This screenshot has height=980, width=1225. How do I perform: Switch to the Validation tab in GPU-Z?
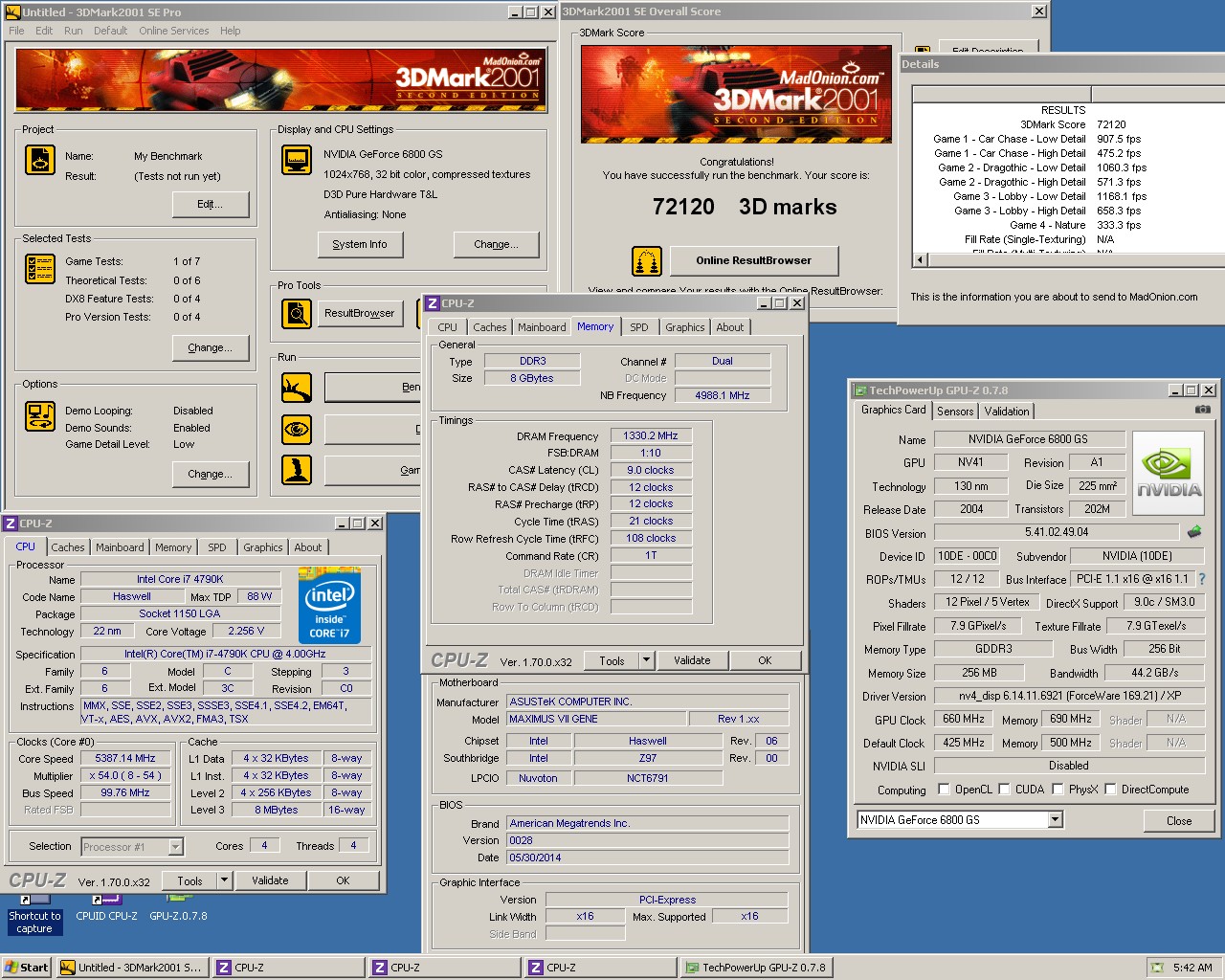(1007, 412)
